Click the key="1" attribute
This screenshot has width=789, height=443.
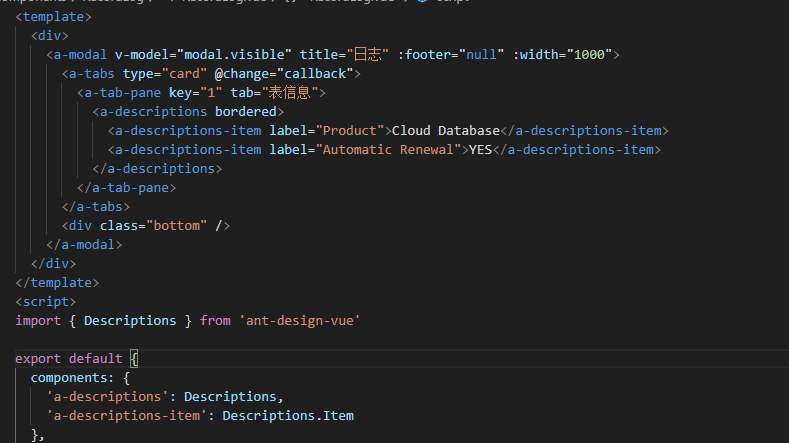[196, 93]
